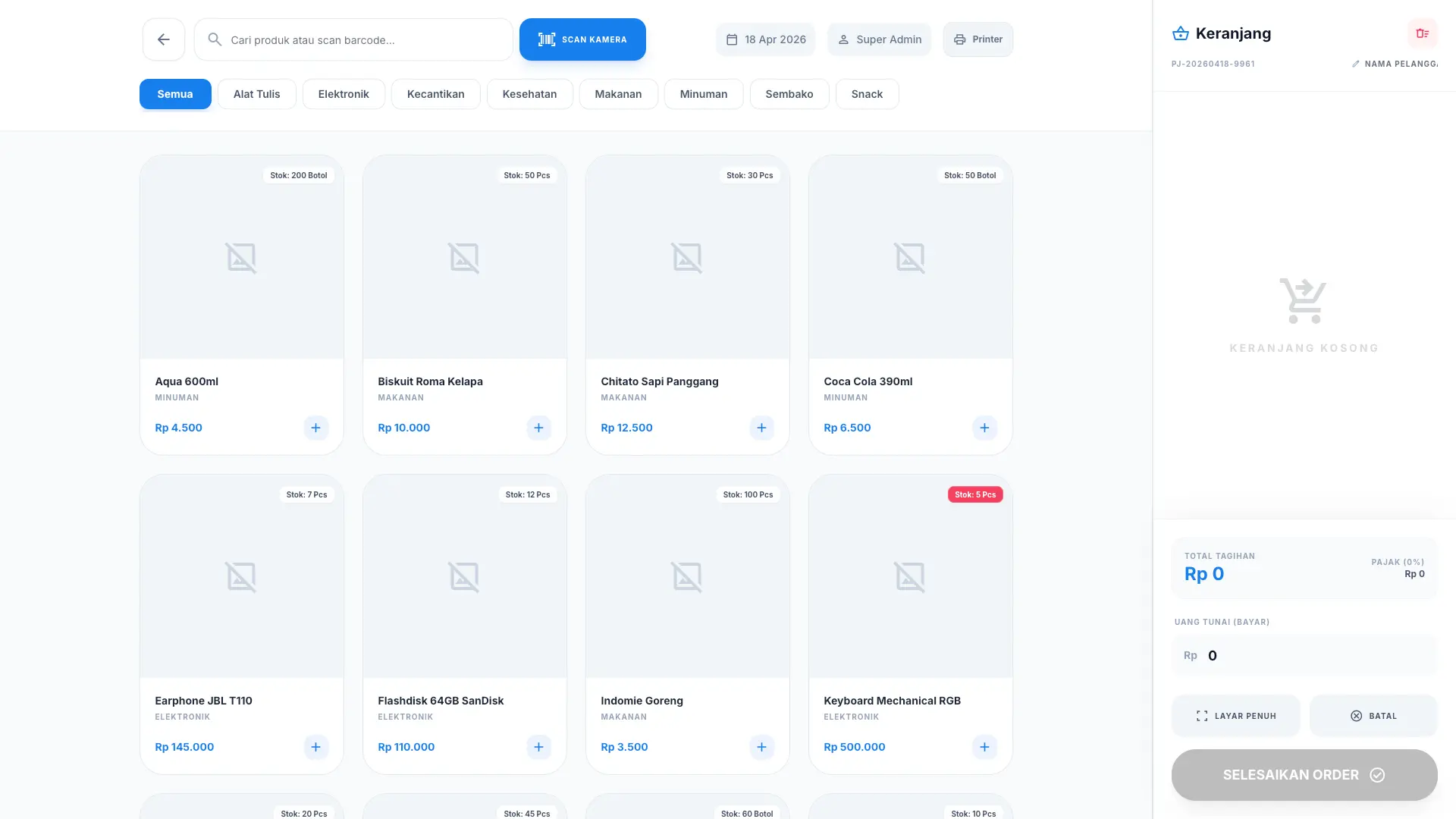This screenshot has height=819, width=1456.
Task: Select the Snack category tab
Action: coord(868,94)
